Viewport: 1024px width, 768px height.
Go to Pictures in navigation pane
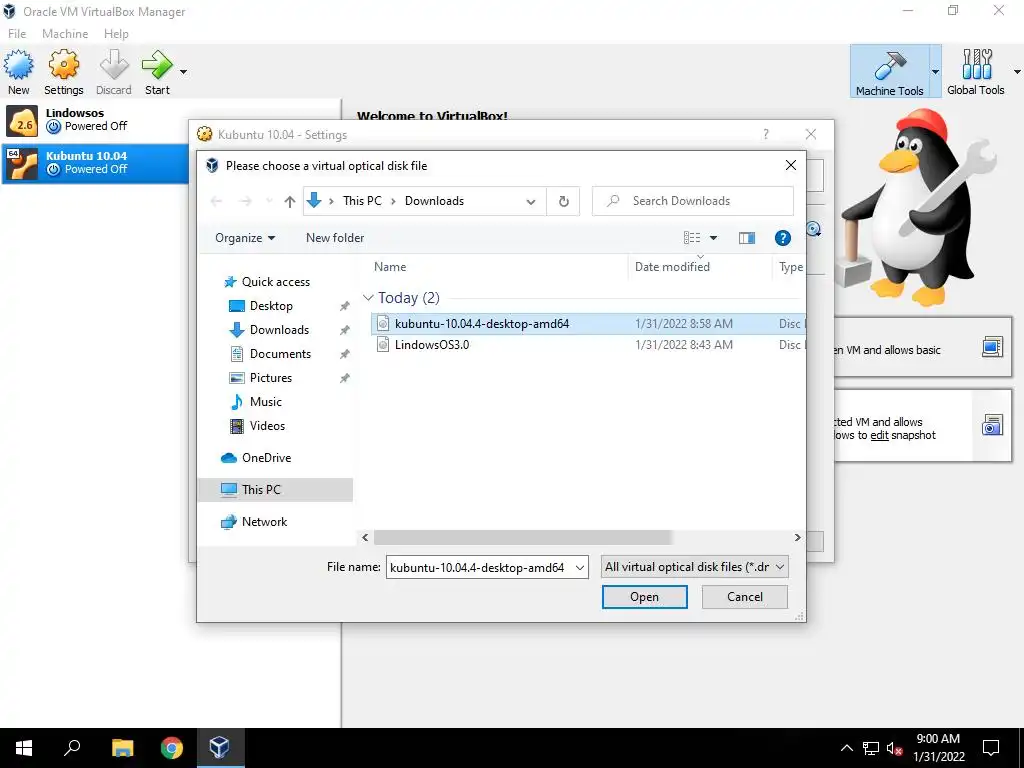(x=270, y=377)
